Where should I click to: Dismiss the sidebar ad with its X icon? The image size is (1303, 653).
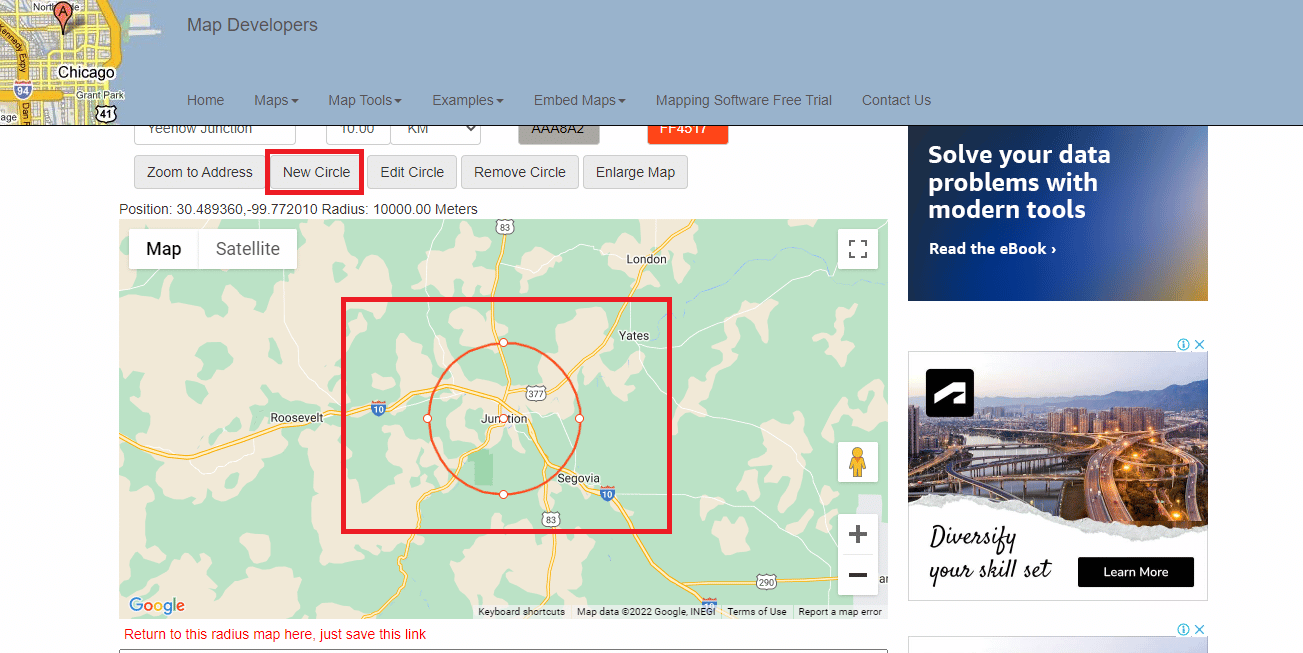[x=1200, y=343]
